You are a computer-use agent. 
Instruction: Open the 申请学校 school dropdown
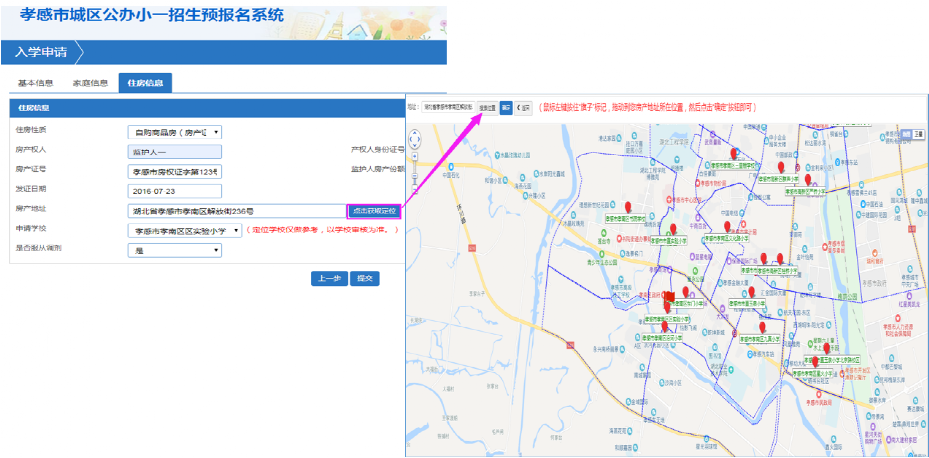[x=187, y=230]
